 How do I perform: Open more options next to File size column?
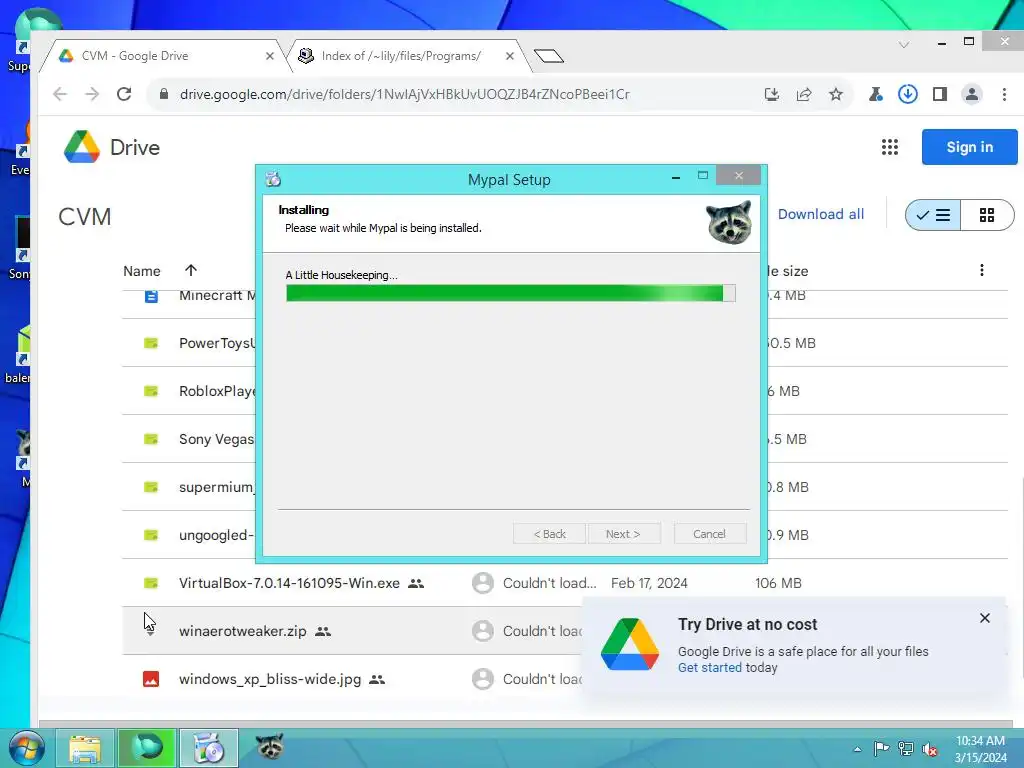[x=982, y=270]
